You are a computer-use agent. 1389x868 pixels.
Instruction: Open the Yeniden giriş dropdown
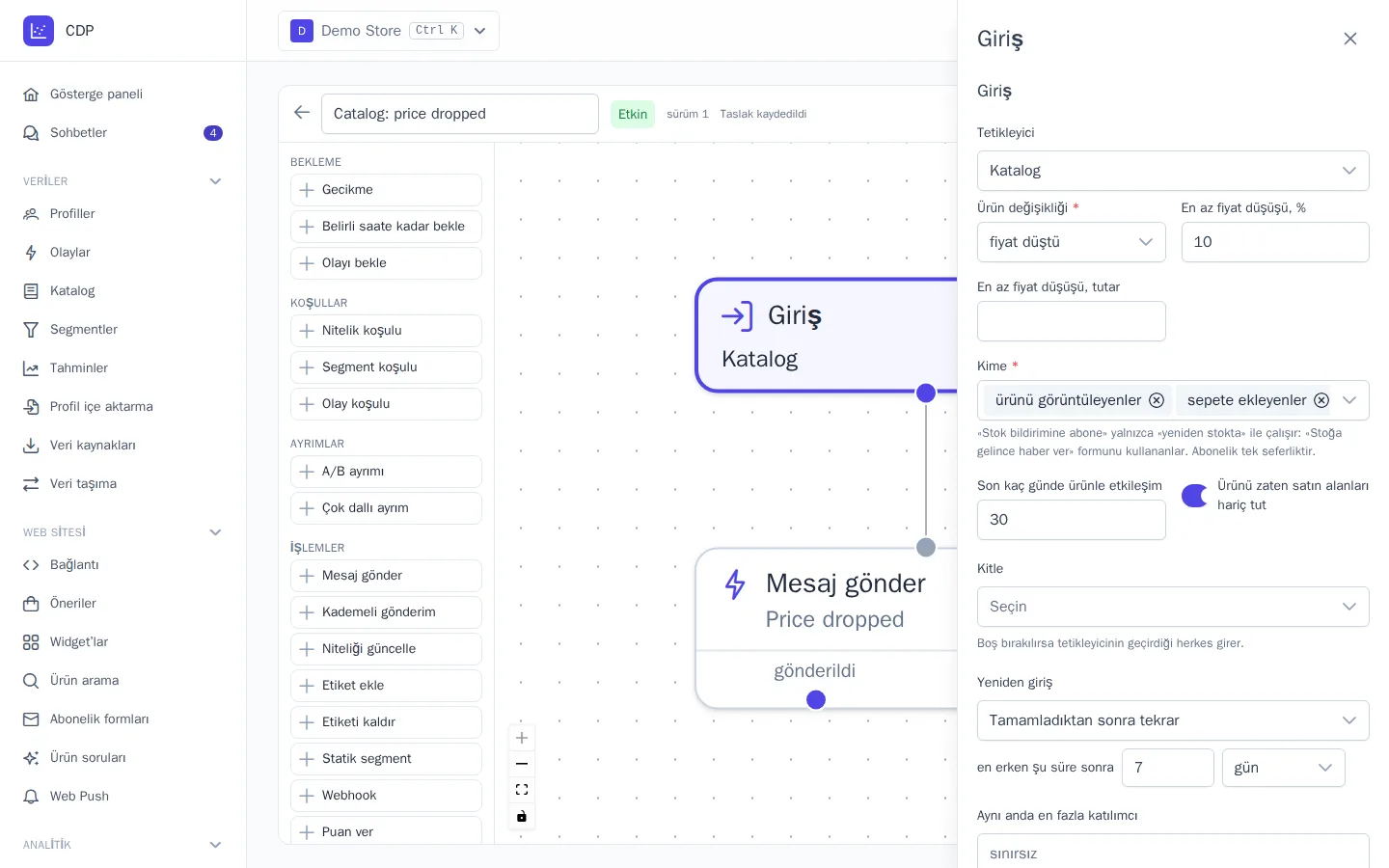click(x=1173, y=720)
